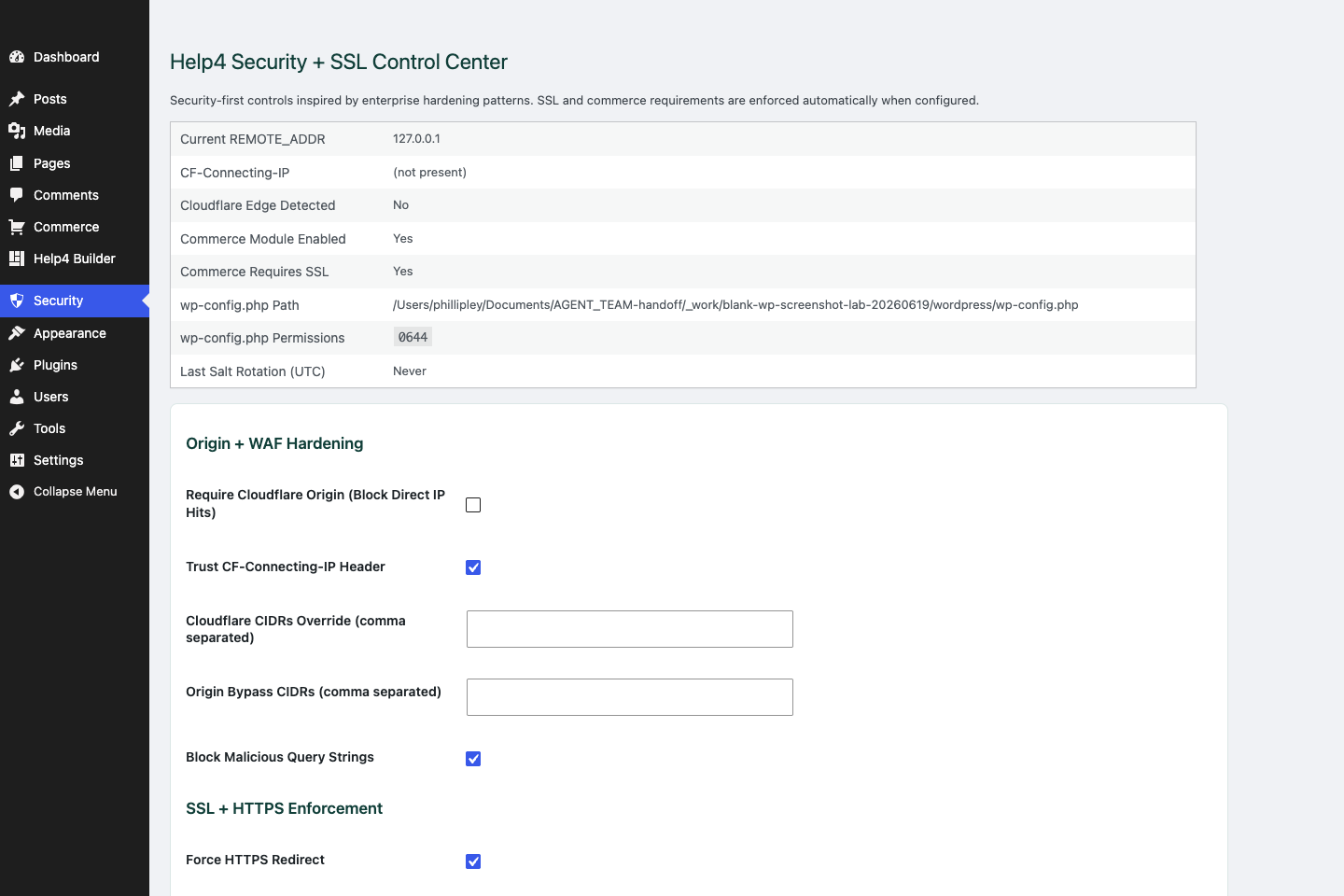
Task: Click the wp-config.php path value
Action: (x=735, y=305)
